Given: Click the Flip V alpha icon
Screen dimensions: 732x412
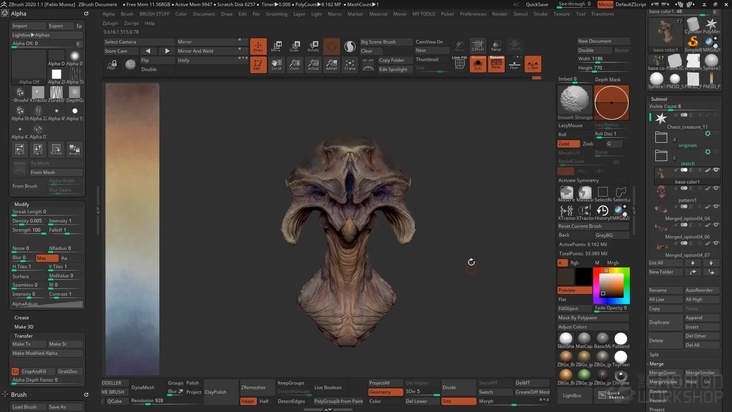Looking at the screenshot, I should tap(38, 149).
